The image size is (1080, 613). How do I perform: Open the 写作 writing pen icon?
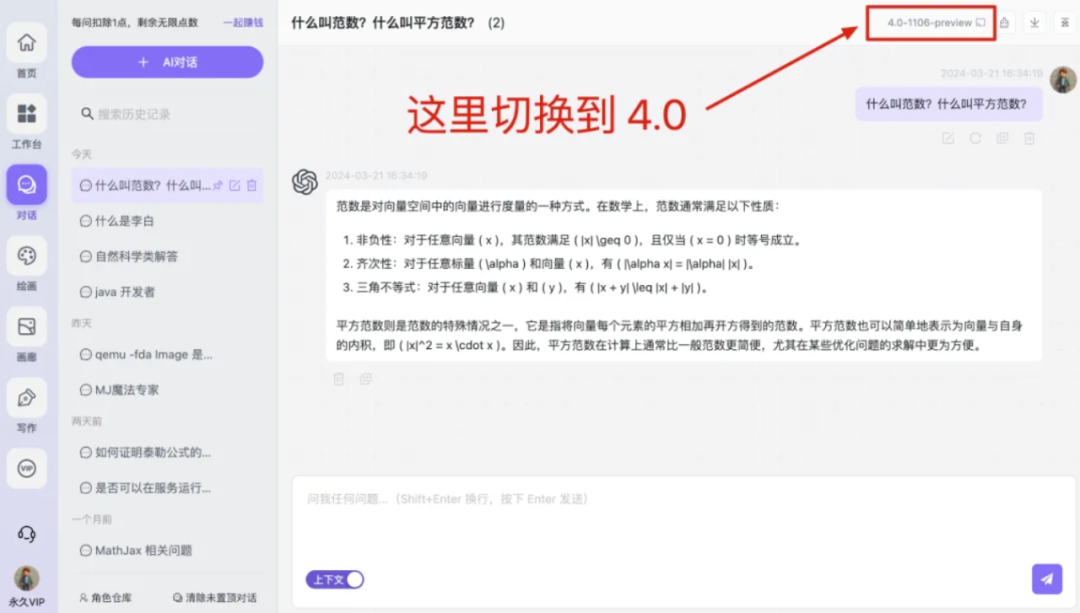[27, 397]
